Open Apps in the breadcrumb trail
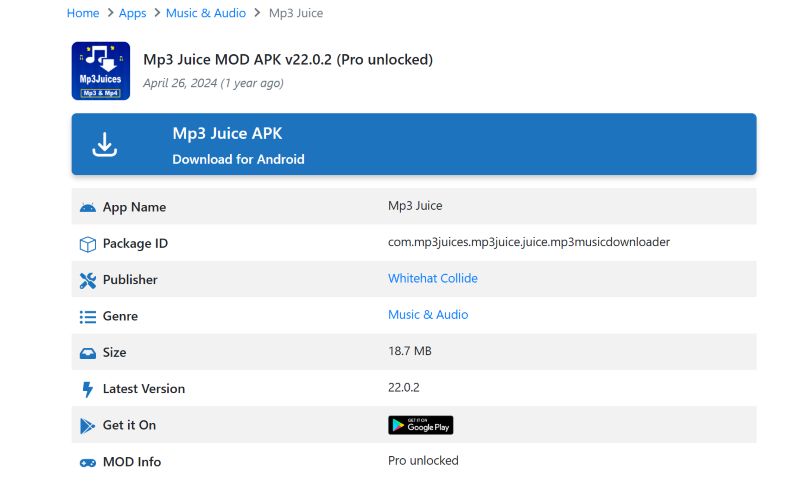 (132, 13)
